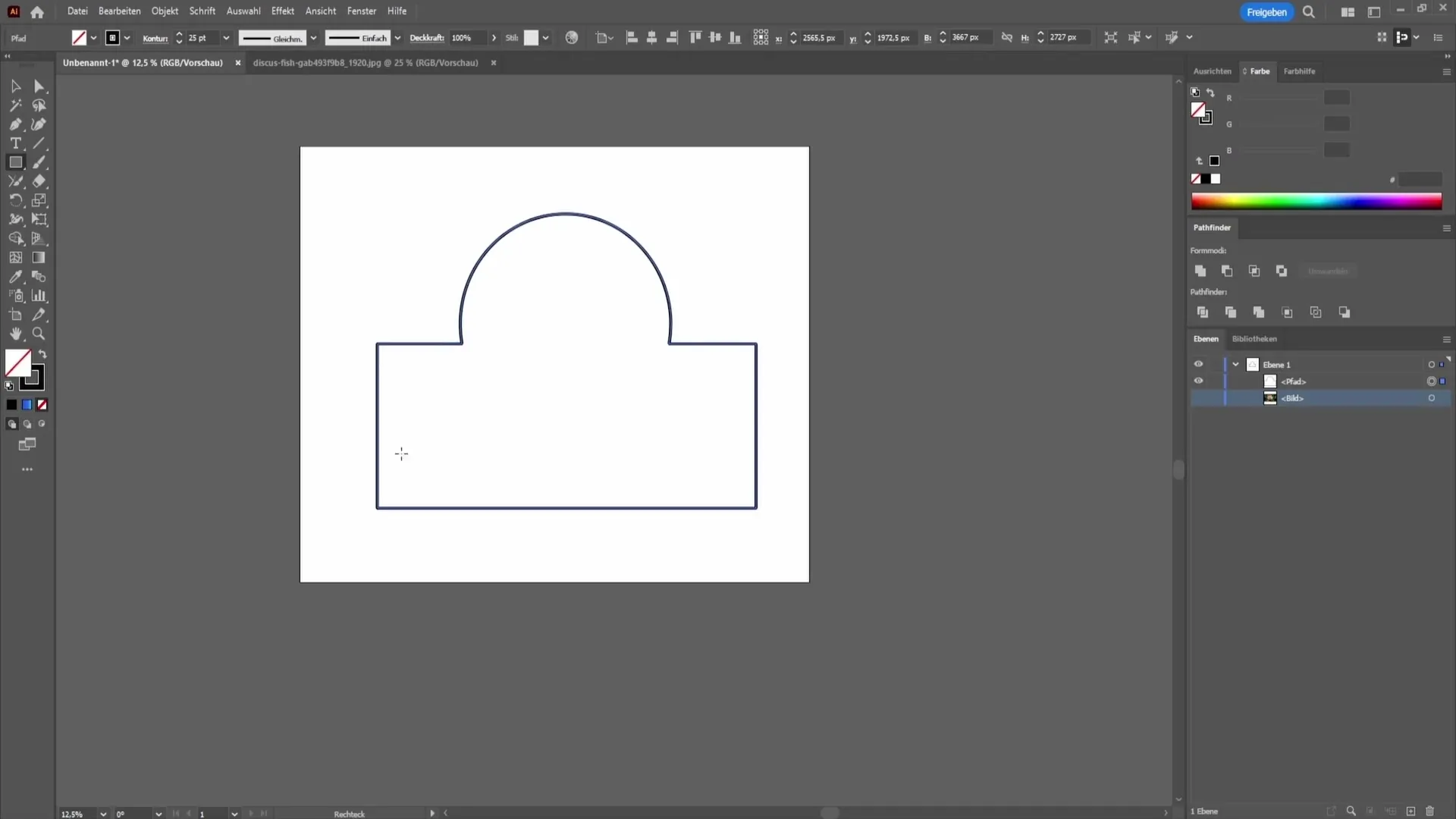The height and width of the screenshot is (819, 1456).
Task: Select the Column Graph tool
Action: 39,296
